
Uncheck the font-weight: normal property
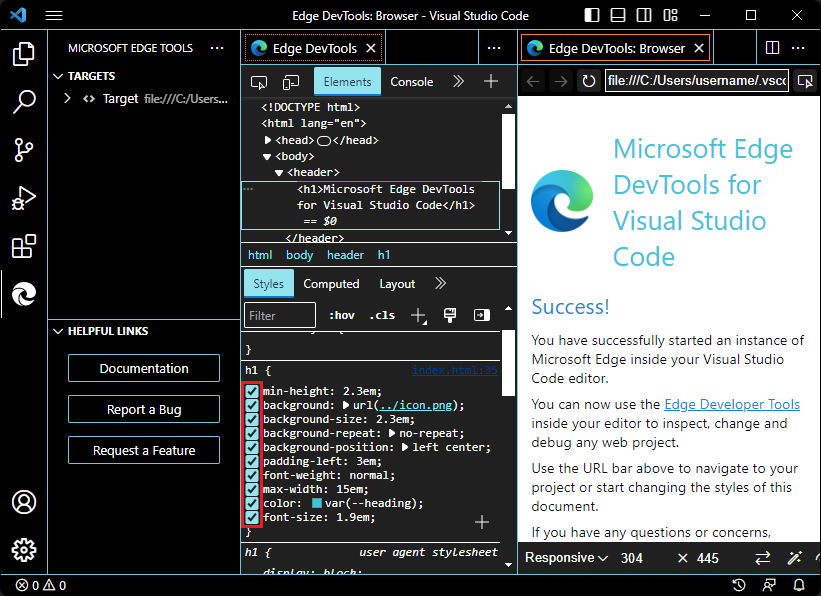(252, 474)
